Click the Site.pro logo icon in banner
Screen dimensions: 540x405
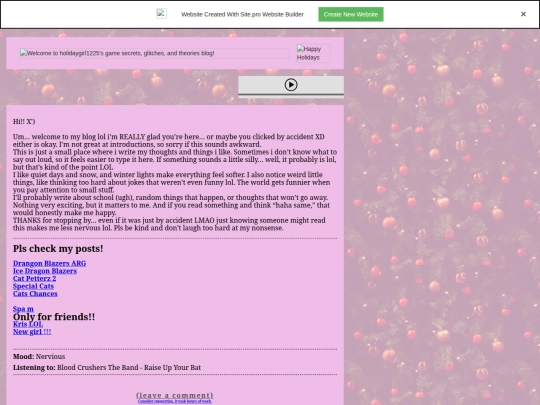162,13
